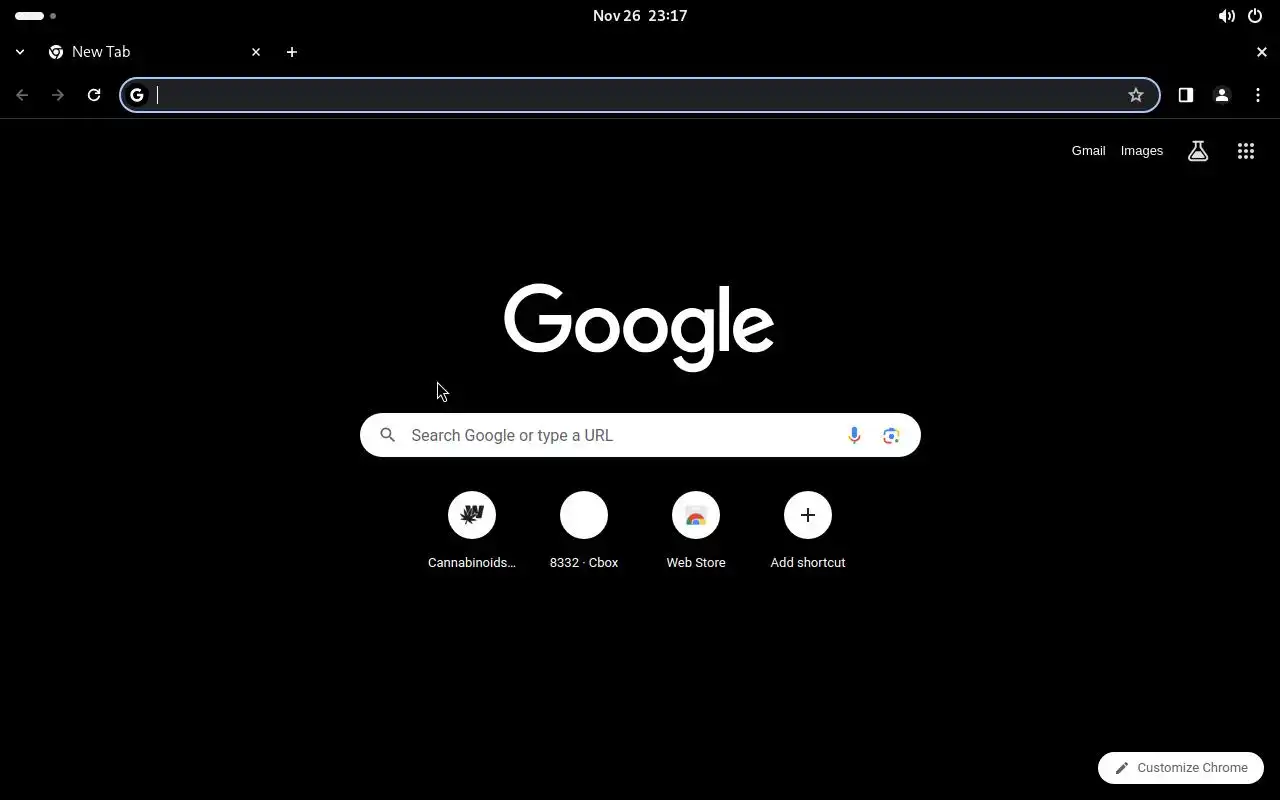1280x800 pixels.
Task: Open the clock showing Nov 26 23:17
Action: point(640,16)
